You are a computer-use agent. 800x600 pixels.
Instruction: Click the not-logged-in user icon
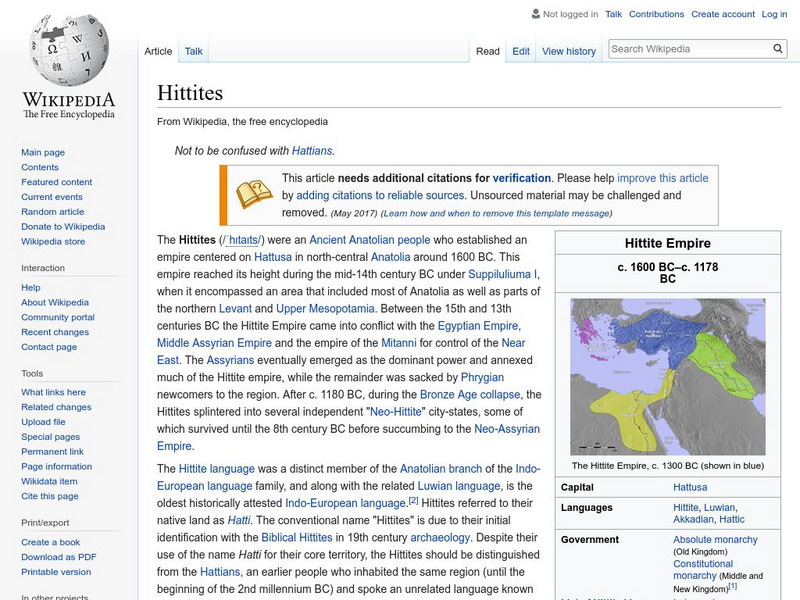coord(536,14)
